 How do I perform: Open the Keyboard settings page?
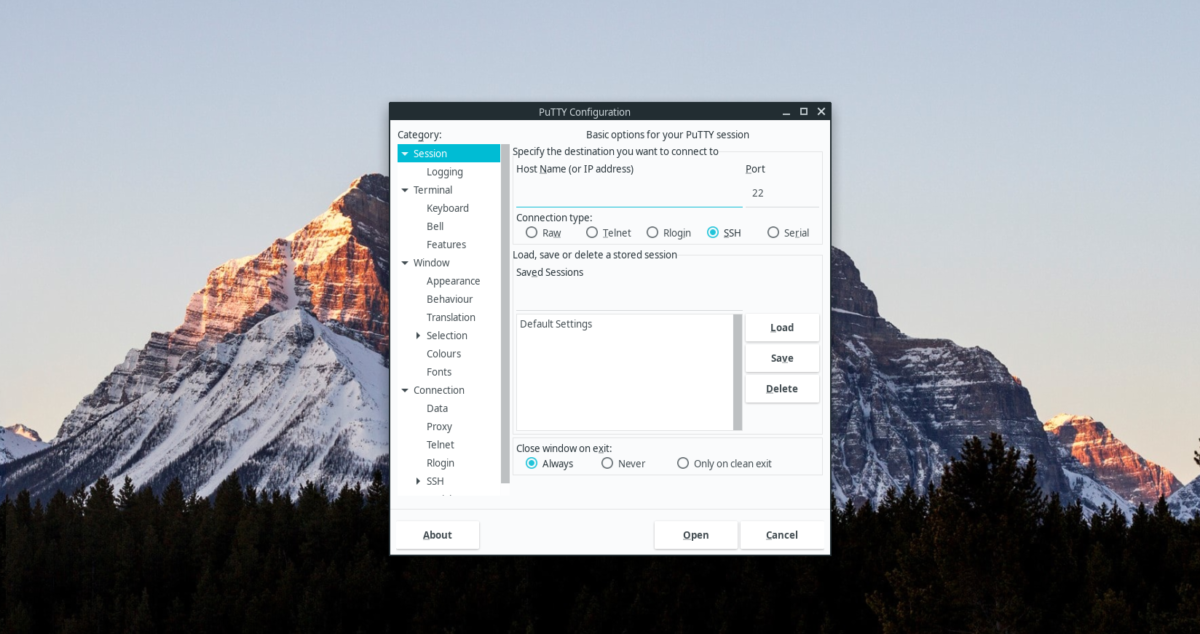pos(447,207)
